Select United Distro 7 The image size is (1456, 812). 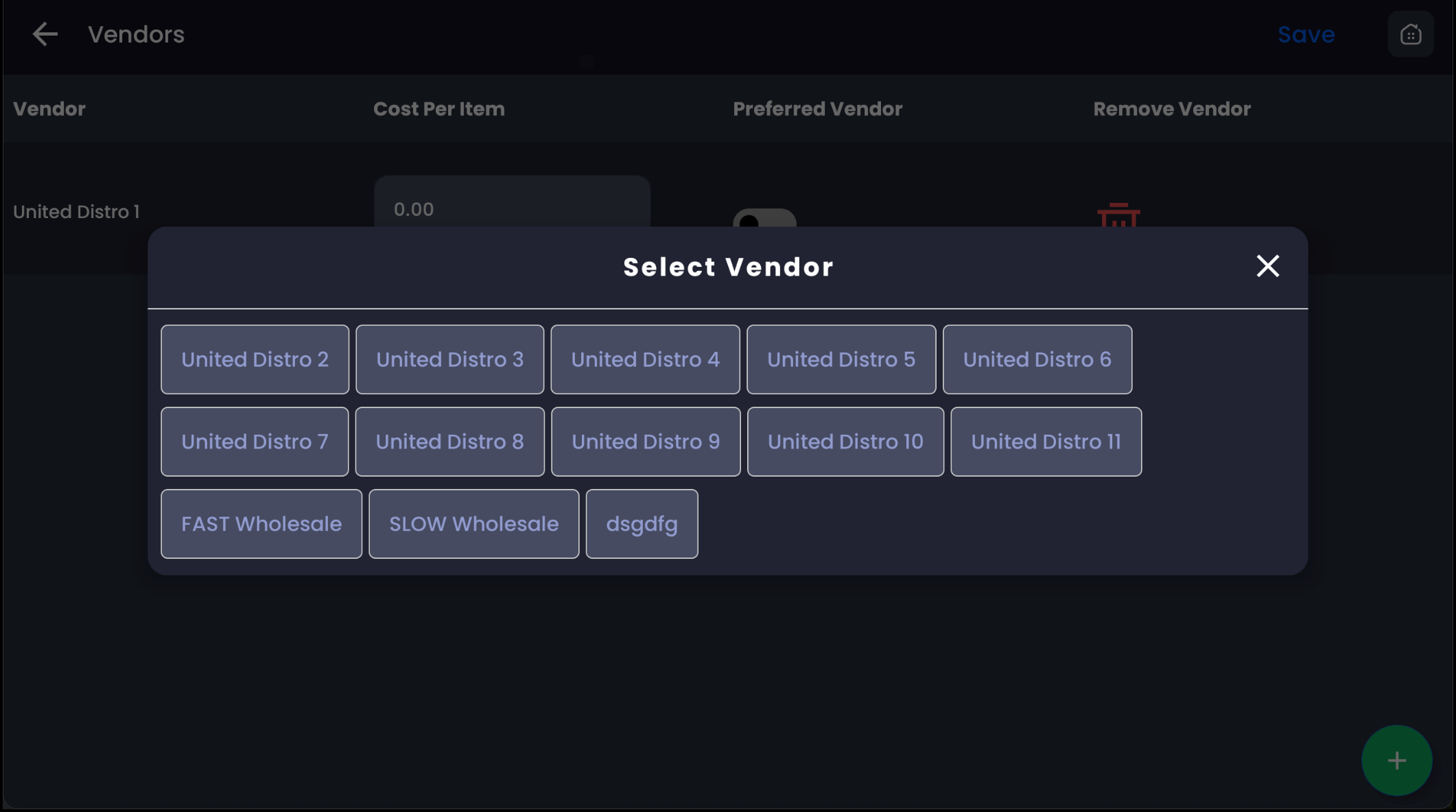tap(255, 442)
